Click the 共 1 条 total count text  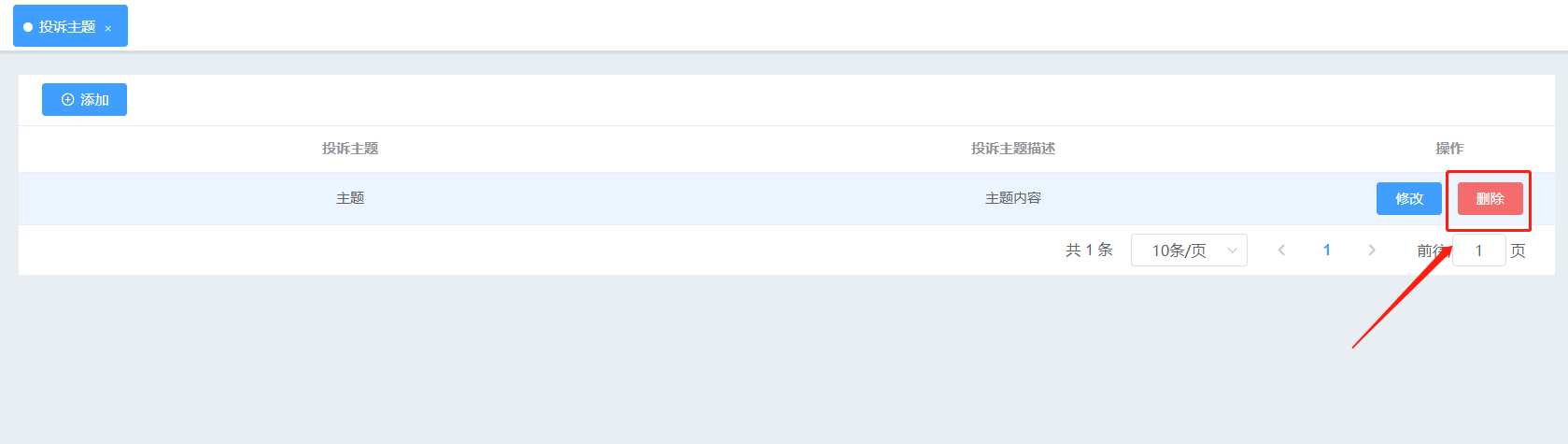coord(1089,250)
